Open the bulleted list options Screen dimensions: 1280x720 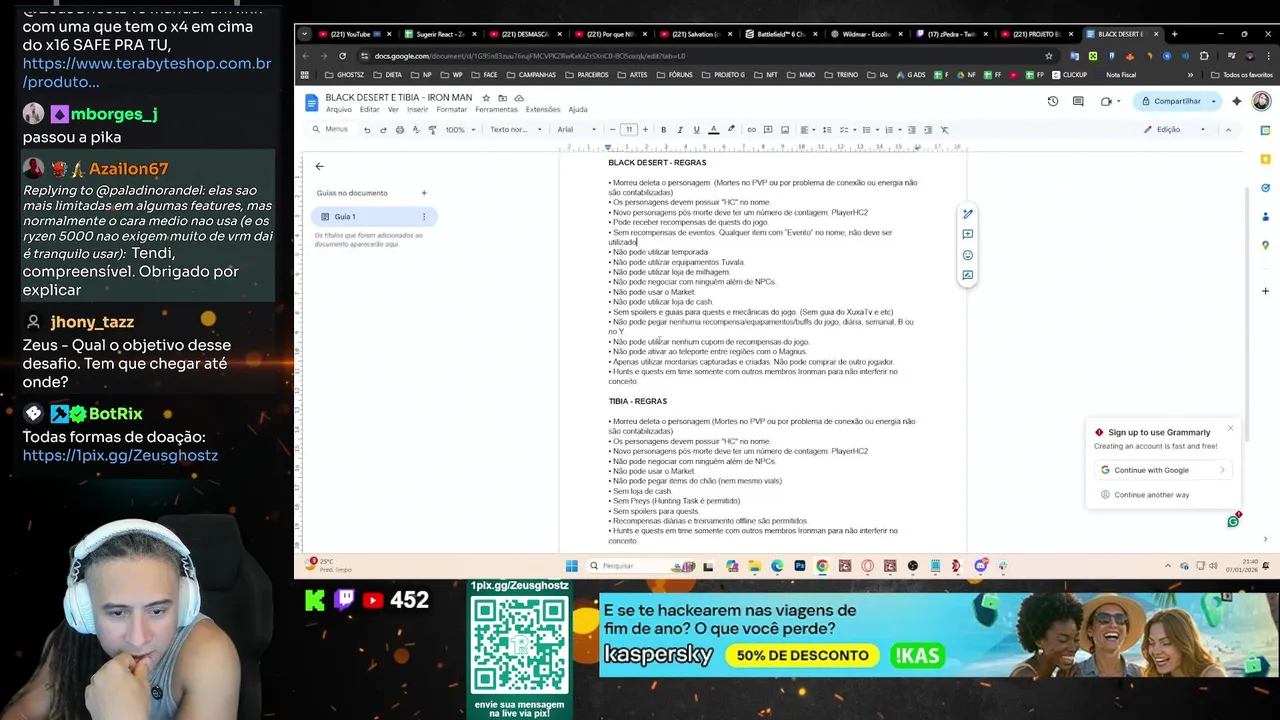pyautogui.click(x=869, y=130)
